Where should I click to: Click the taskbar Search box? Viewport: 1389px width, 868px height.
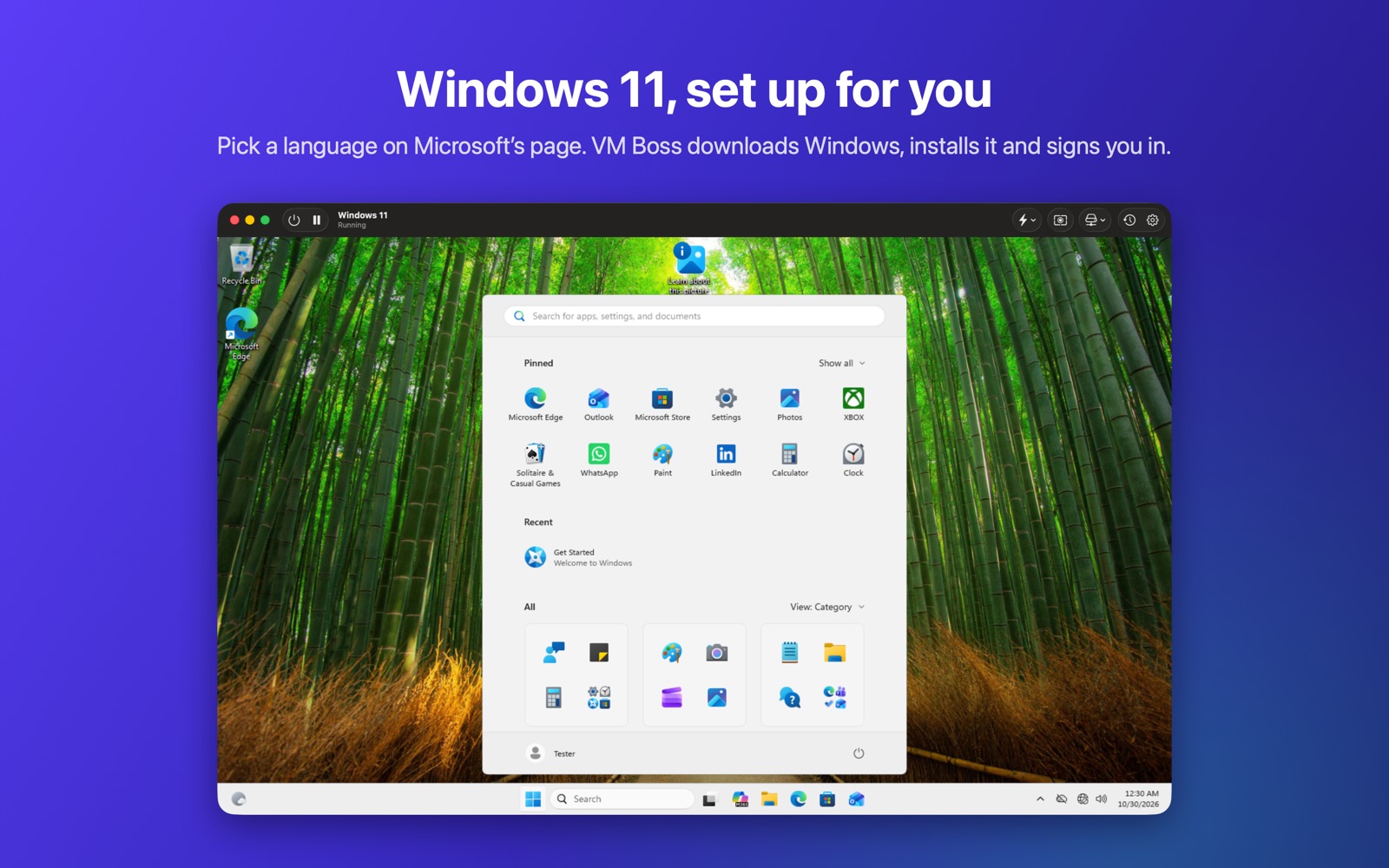point(622,799)
